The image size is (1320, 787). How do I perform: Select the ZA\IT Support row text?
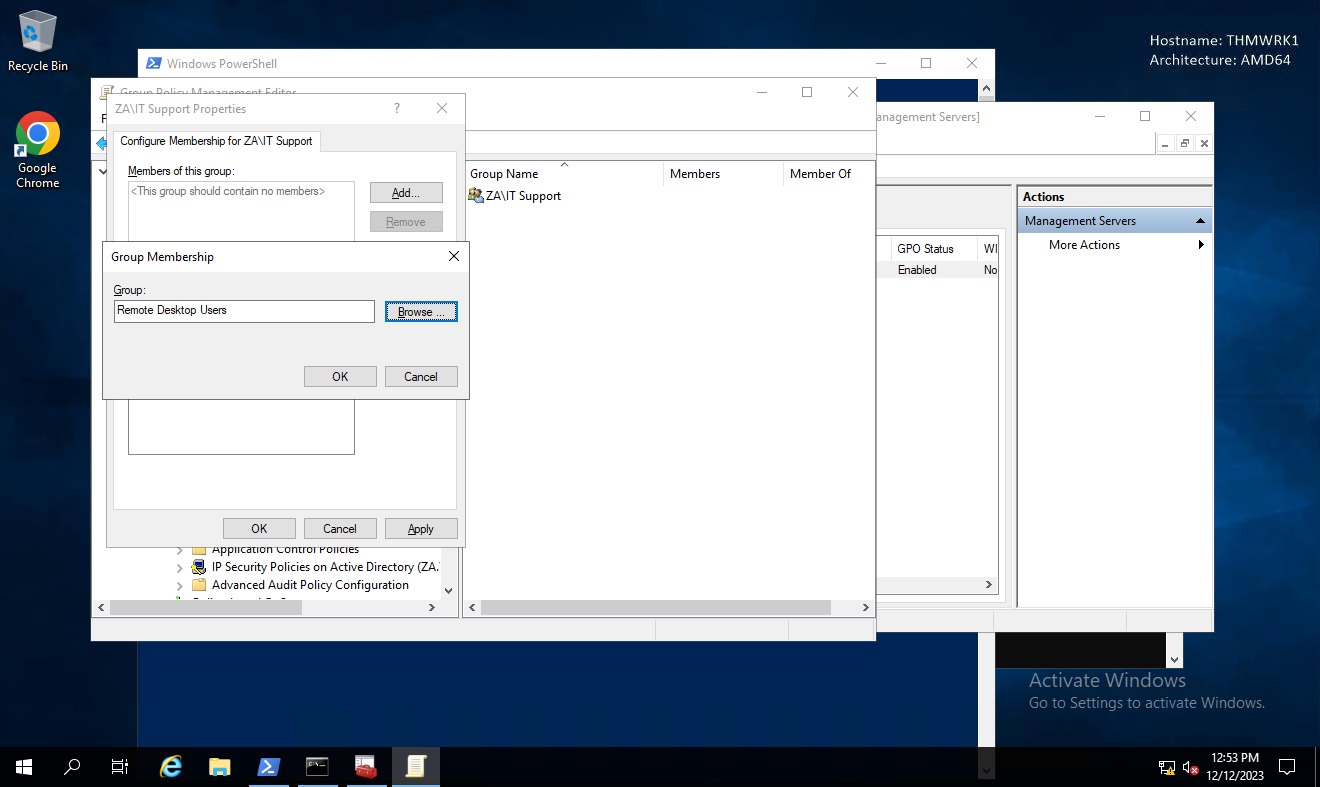pyautogui.click(x=523, y=196)
